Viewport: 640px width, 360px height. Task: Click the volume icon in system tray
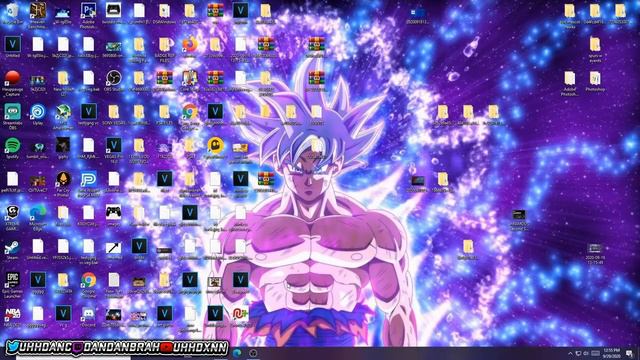(586, 353)
